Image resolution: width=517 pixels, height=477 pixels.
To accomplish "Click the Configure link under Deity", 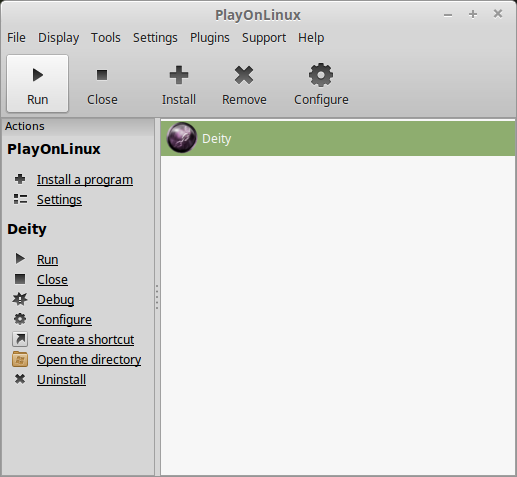I will [64, 320].
